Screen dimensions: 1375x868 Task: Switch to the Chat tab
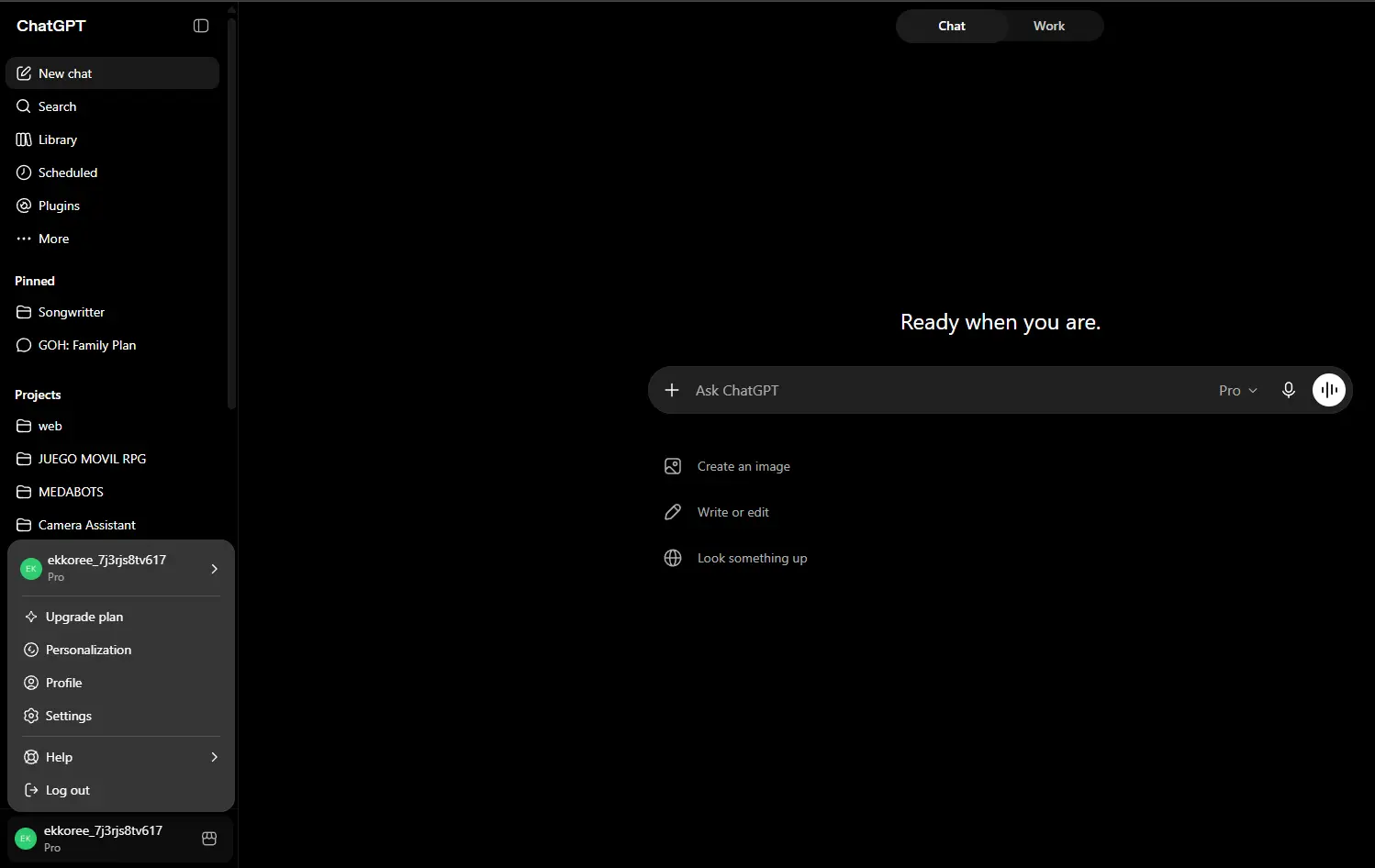(952, 26)
